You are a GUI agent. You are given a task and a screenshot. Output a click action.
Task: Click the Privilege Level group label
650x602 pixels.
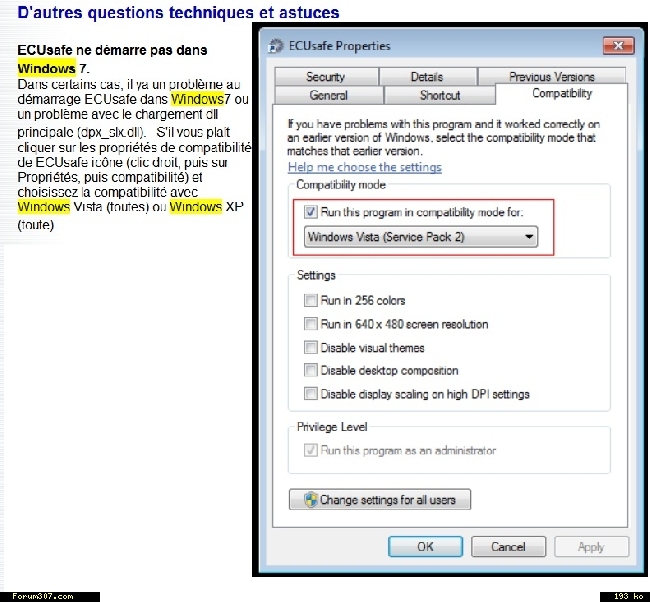[x=332, y=427]
